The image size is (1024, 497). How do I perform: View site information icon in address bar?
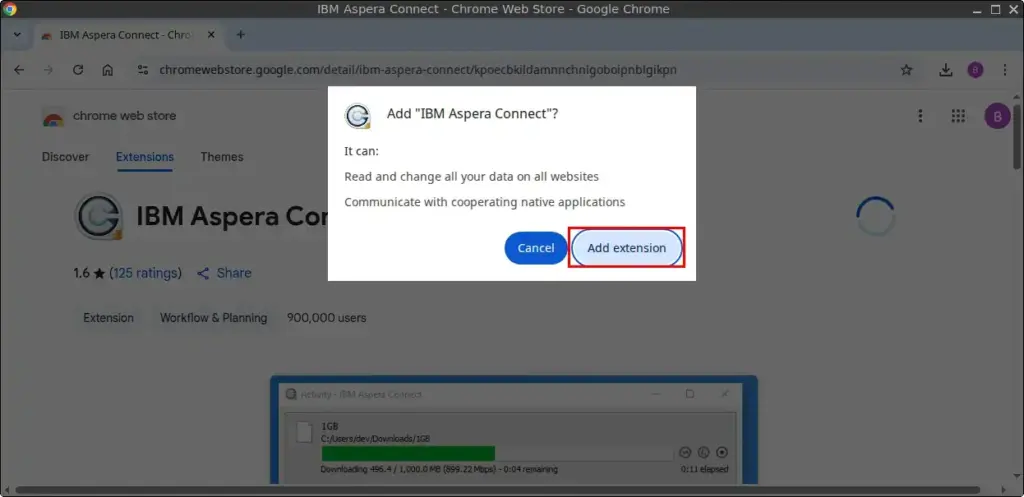click(143, 70)
